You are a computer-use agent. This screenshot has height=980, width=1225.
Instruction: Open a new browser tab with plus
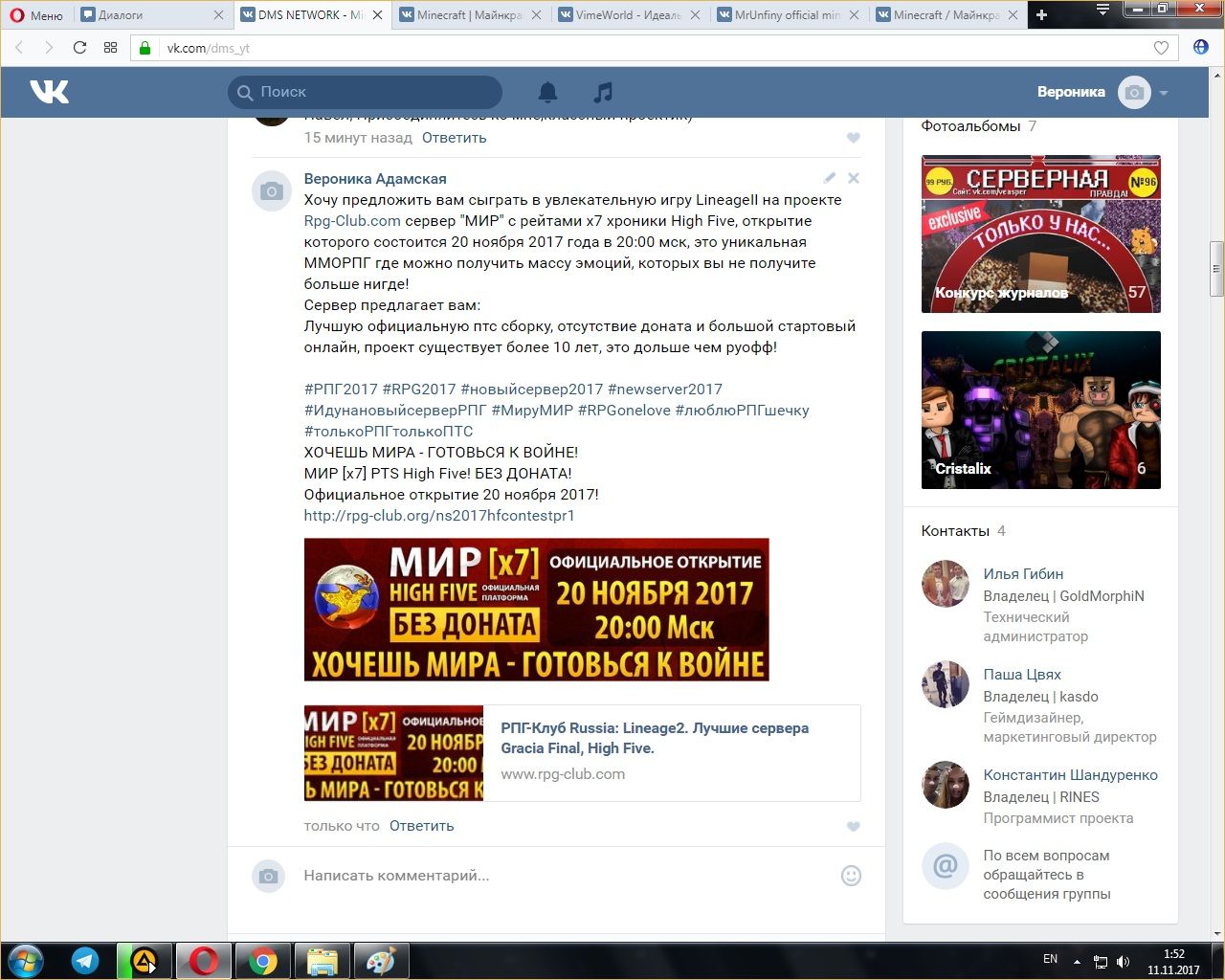coord(1042,14)
